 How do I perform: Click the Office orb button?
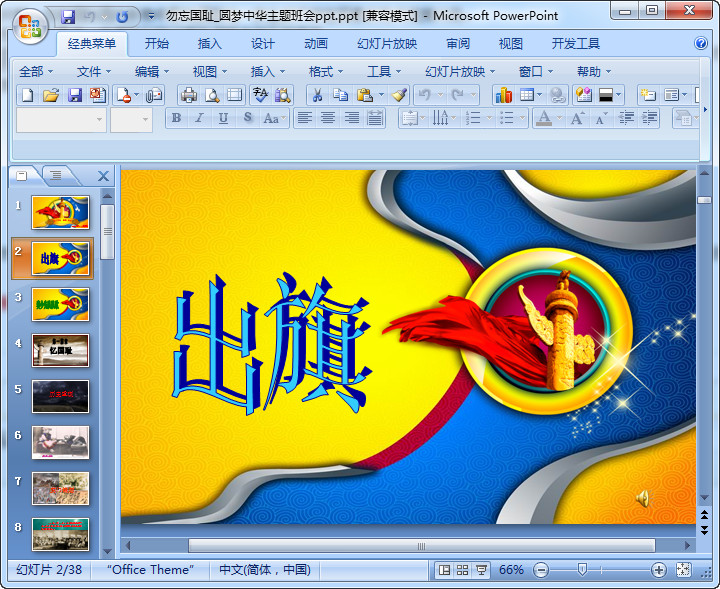pyautogui.click(x=30, y=27)
